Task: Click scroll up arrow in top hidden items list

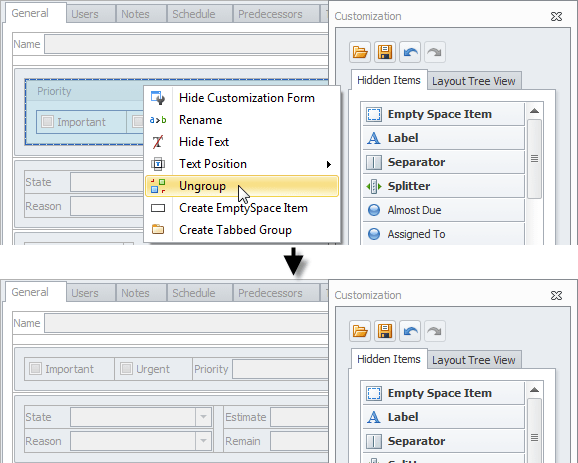Action: tap(535, 111)
